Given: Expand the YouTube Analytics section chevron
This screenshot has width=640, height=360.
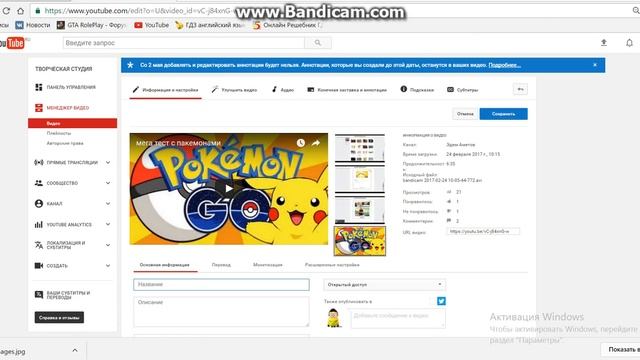Looking at the screenshot, I should click(x=108, y=224).
